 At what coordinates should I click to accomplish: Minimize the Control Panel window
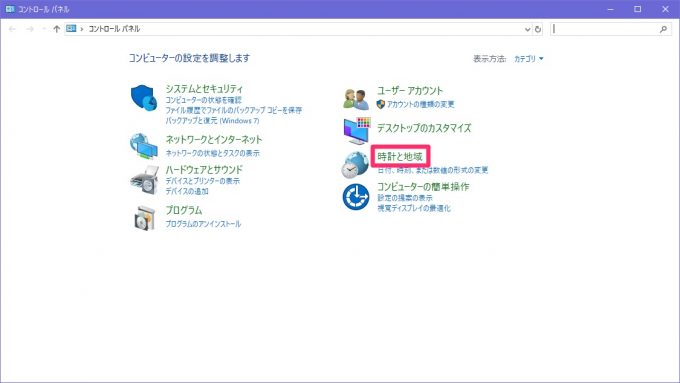[610, 9]
